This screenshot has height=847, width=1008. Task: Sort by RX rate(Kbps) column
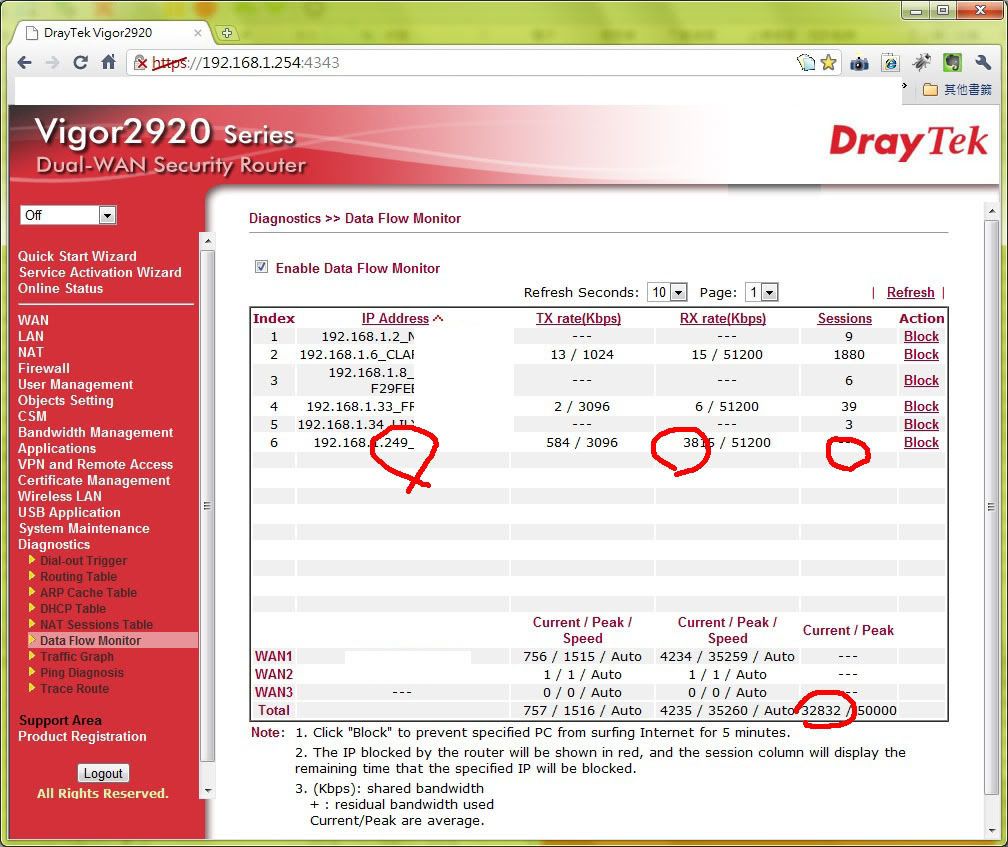coord(723,318)
